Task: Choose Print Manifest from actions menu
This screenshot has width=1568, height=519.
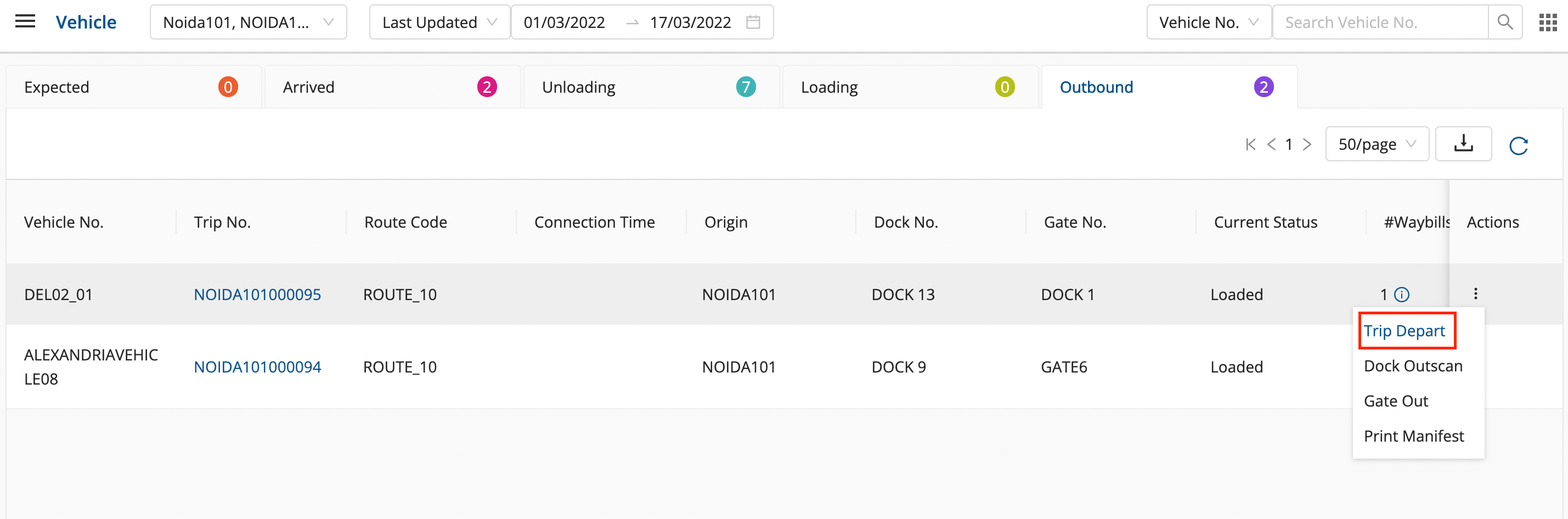Action: (x=1413, y=436)
